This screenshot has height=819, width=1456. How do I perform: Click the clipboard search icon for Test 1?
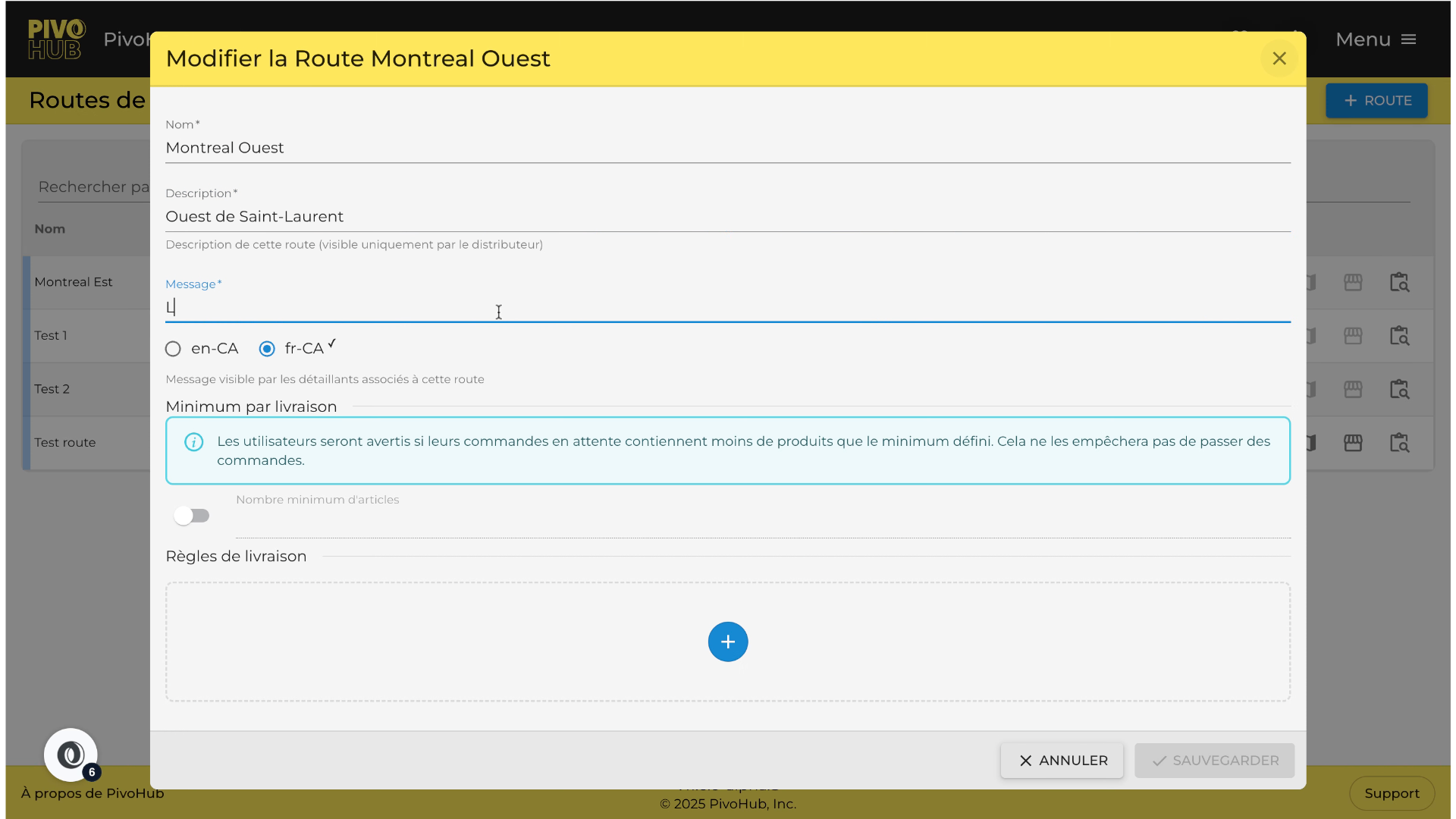click(1398, 335)
